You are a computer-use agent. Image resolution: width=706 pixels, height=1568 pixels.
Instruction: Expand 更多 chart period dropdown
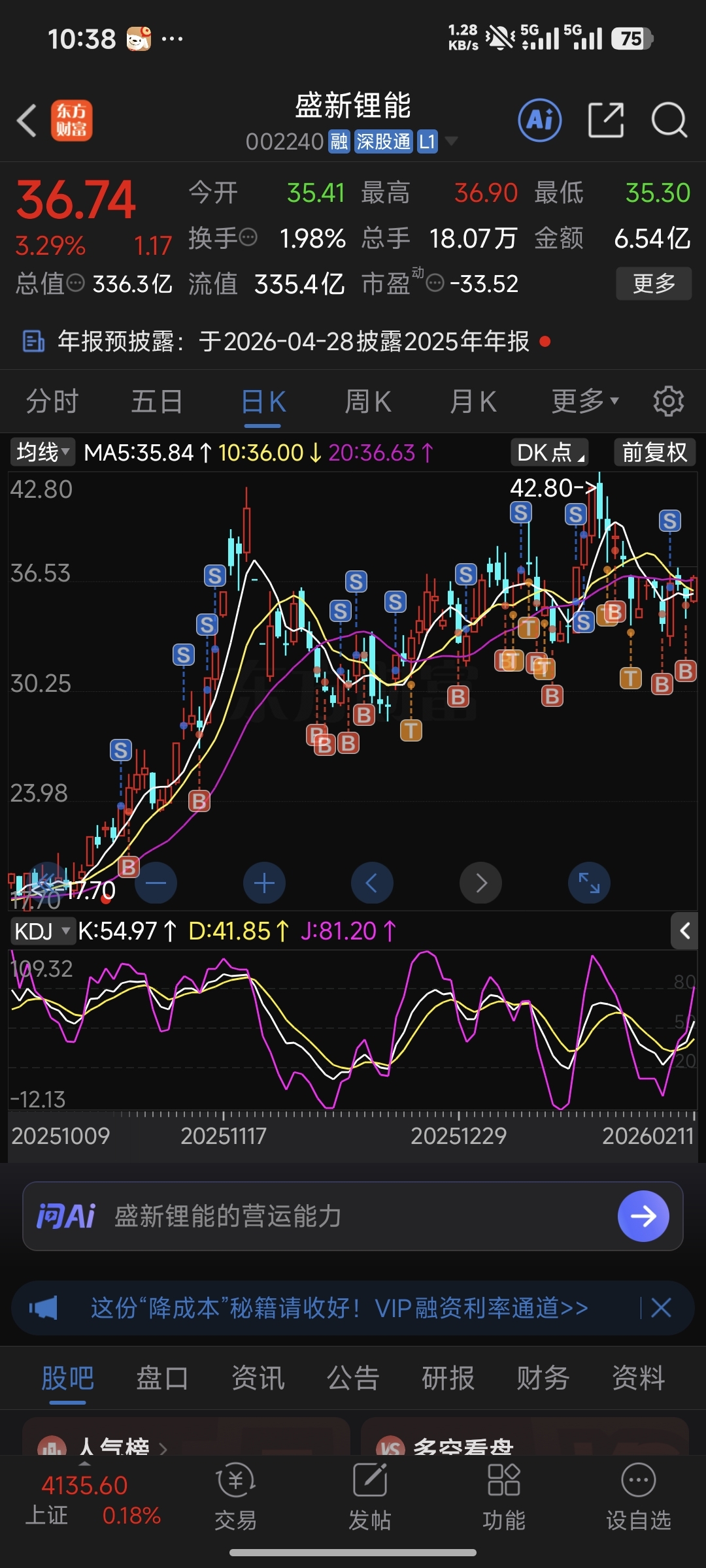585,401
